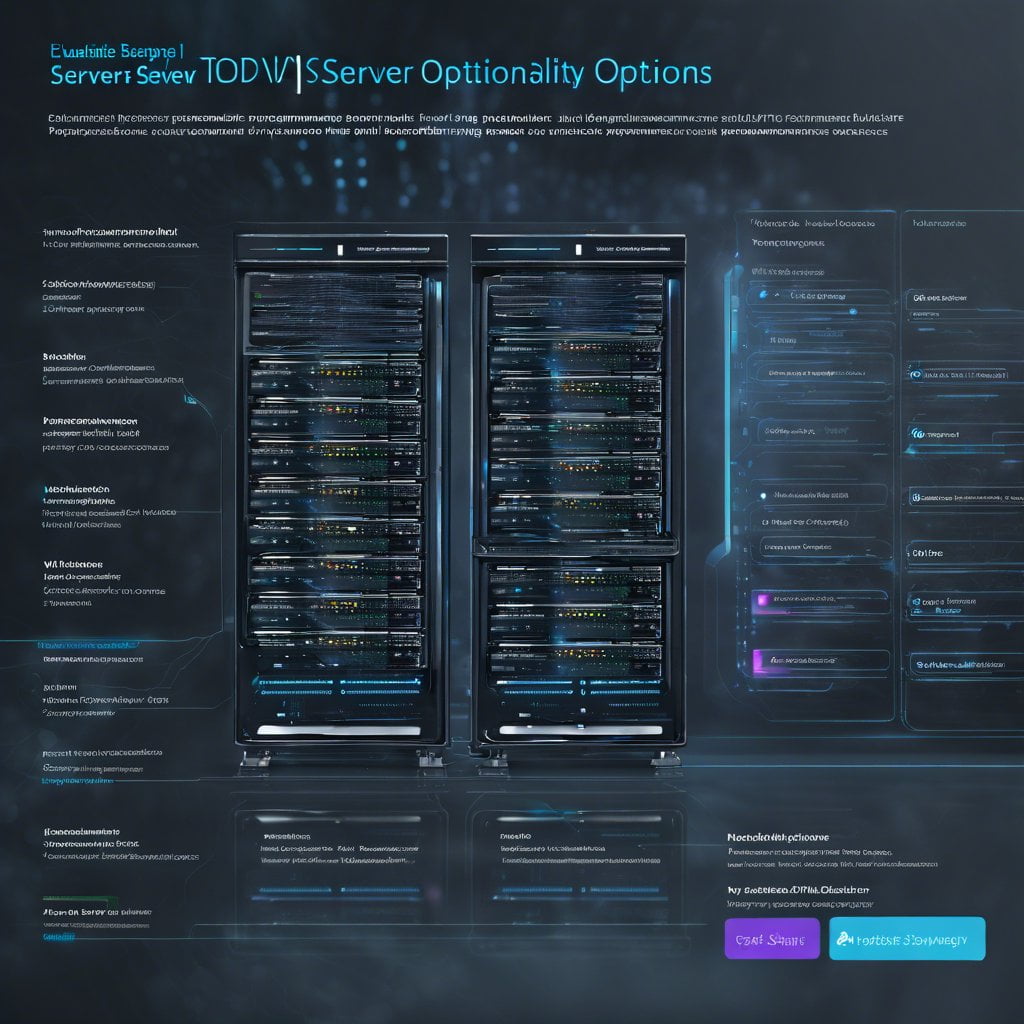Viewport: 1024px width, 1024px height.
Task: Select the white radio dot in the options panel
Action: pos(763,494)
